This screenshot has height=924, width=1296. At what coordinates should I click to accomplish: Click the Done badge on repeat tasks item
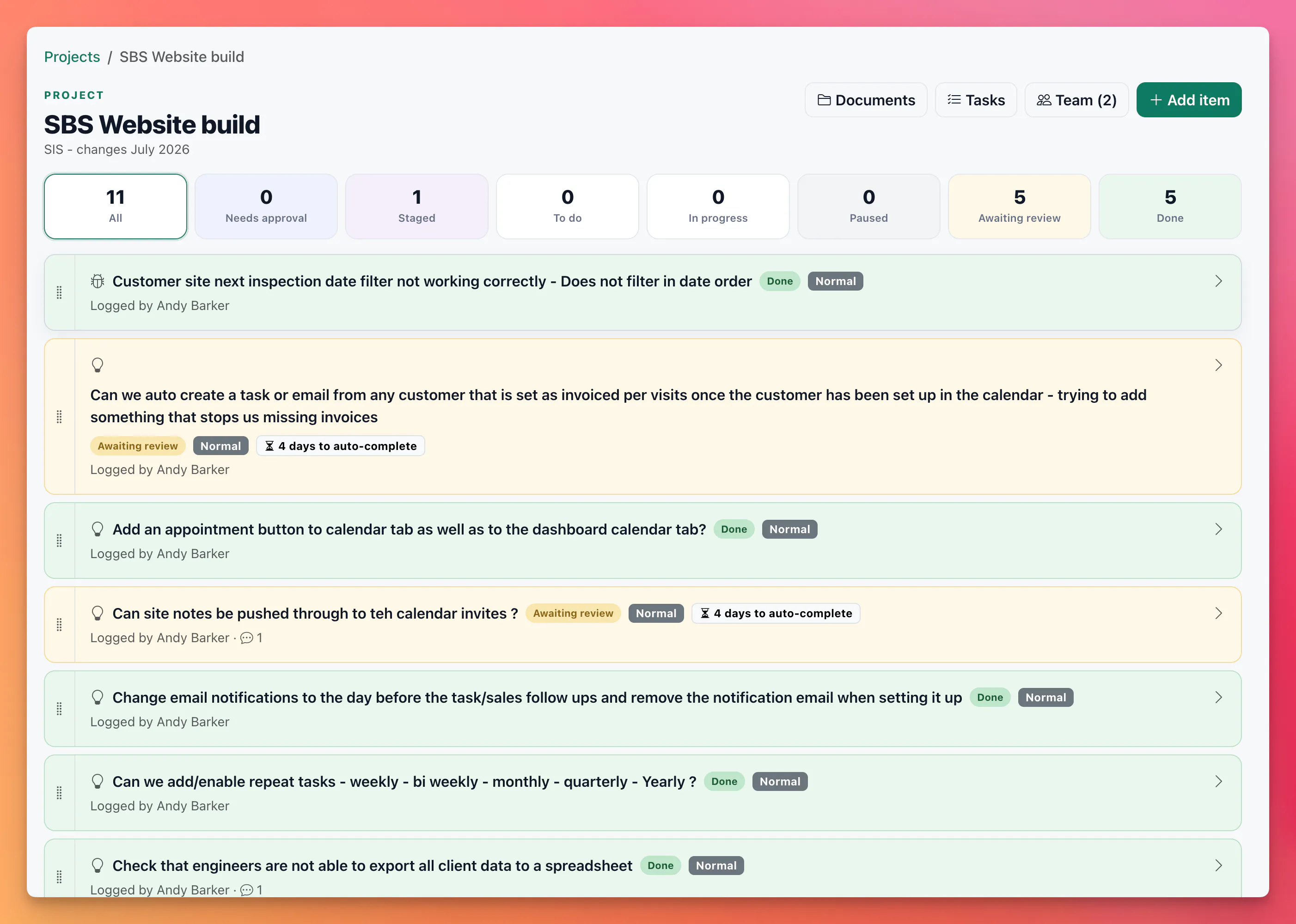tap(724, 782)
